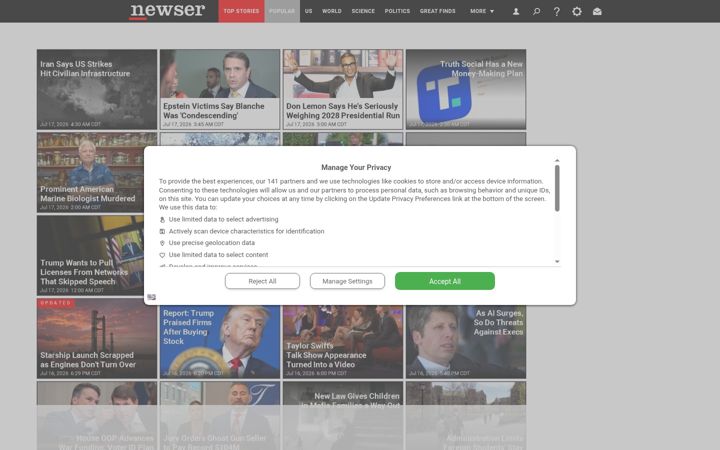Click the 'Use limited data to select content' icon
This screenshot has height=450, width=720.
tap(162, 255)
